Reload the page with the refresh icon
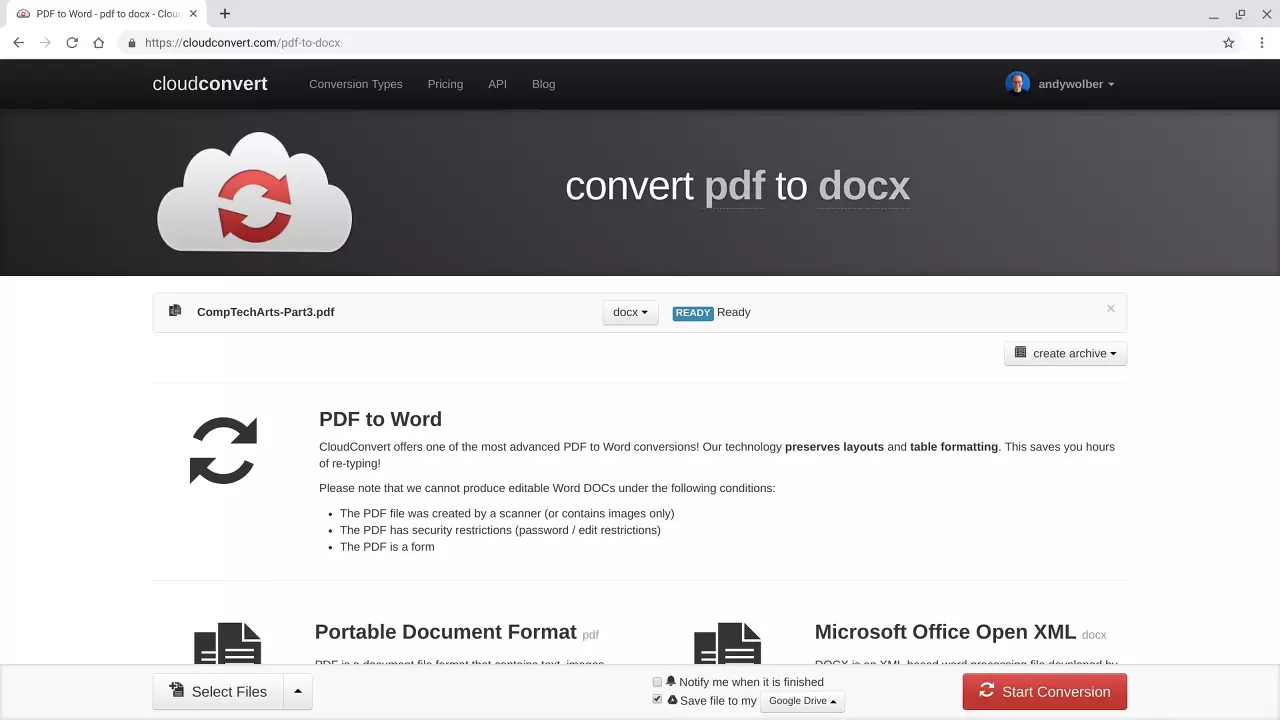1280x720 pixels. (72, 43)
